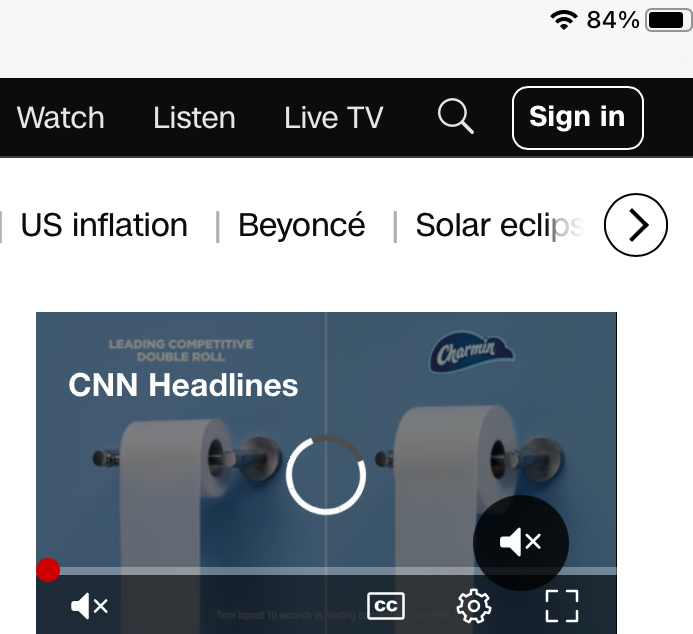Open the Beyoncé topic link
Image resolution: width=693 pixels, height=634 pixels.
pos(302,225)
